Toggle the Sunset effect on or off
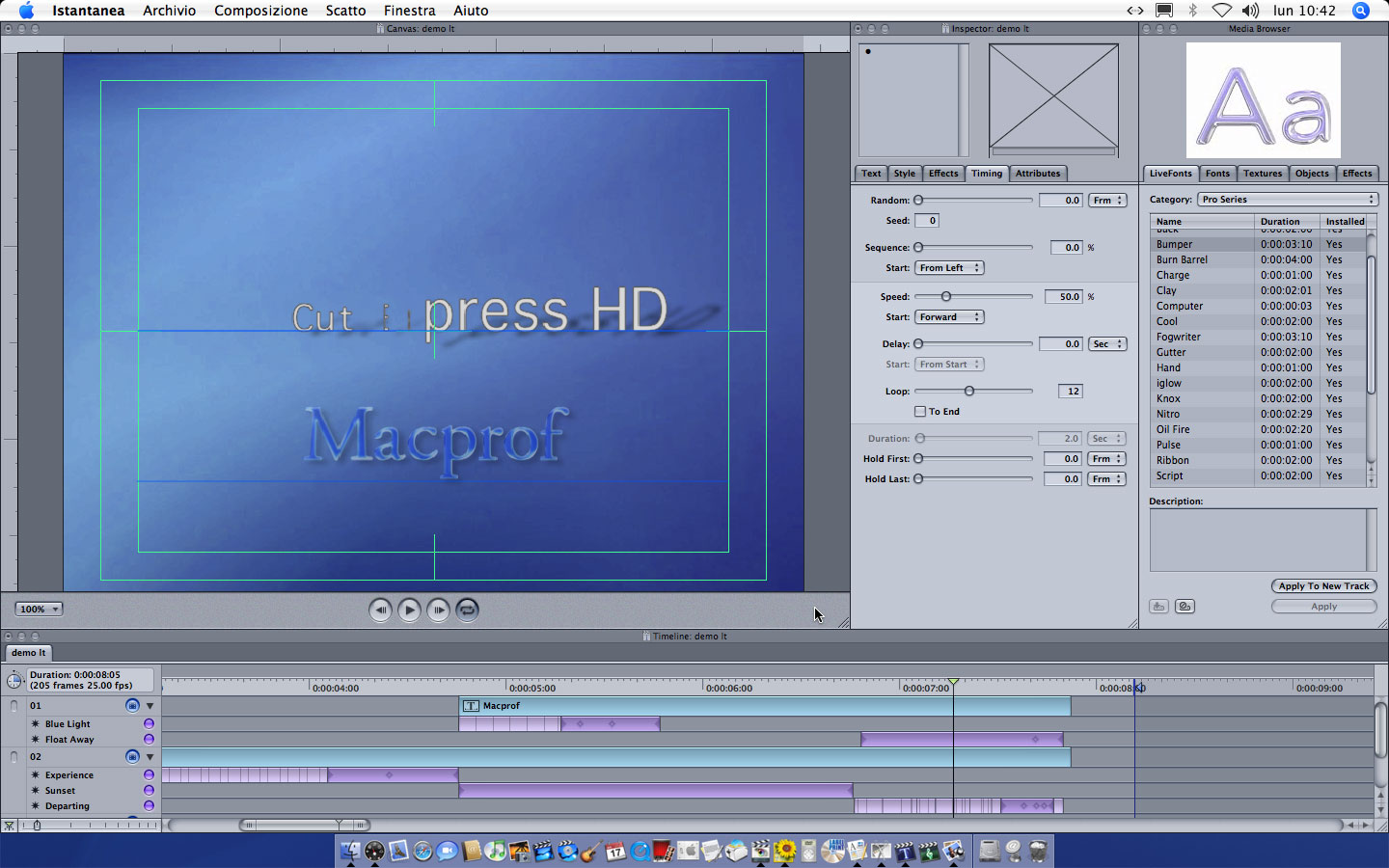 click(149, 791)
